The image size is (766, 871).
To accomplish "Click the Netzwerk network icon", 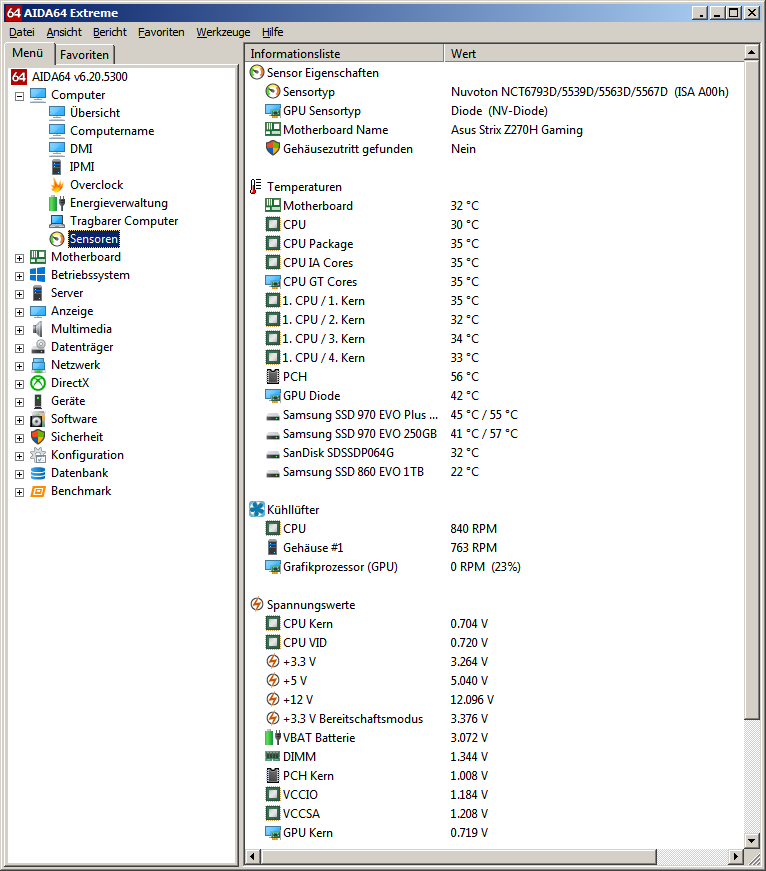I will [38, 365].
